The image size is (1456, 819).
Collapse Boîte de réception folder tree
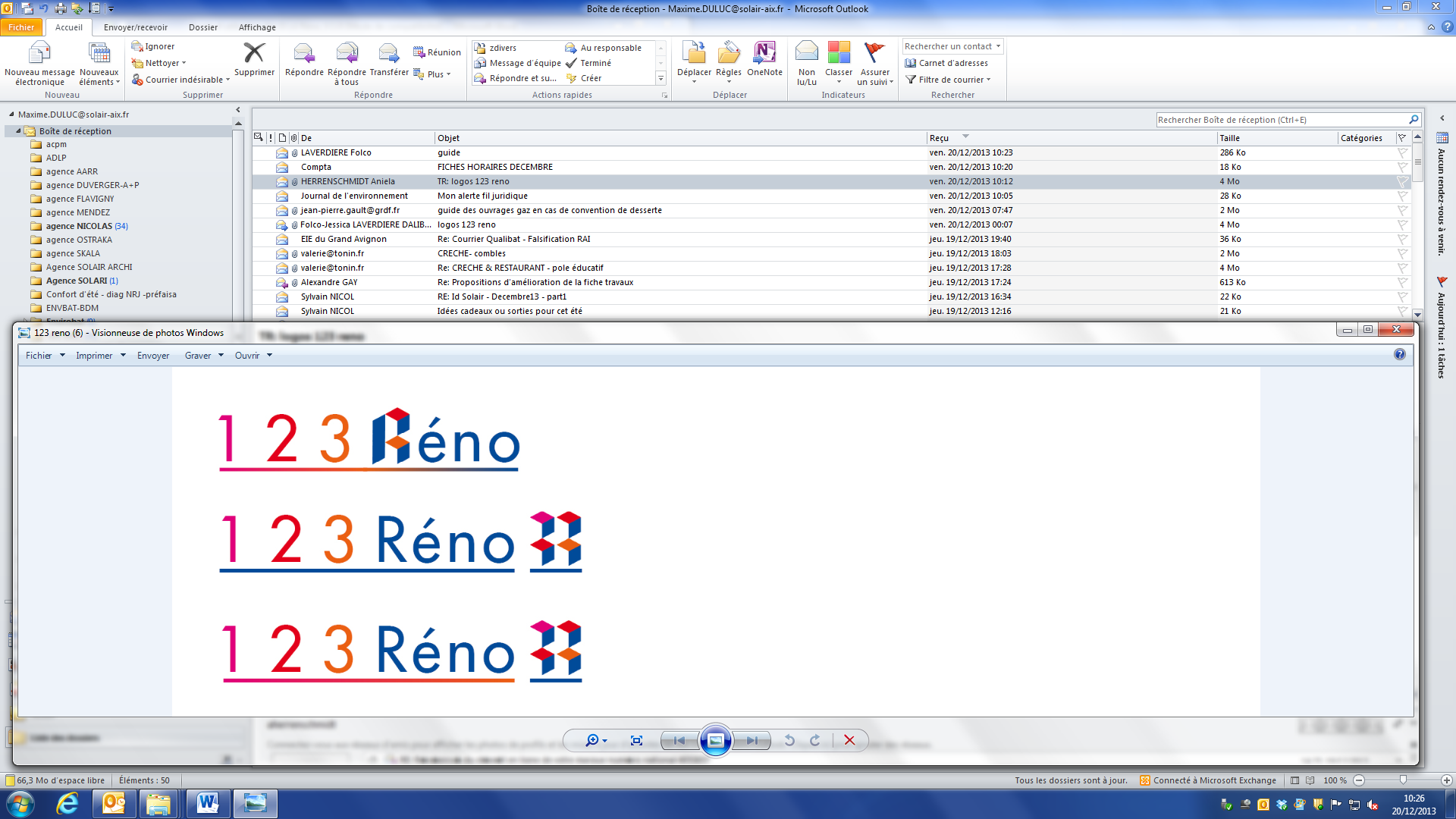point(18,131)
